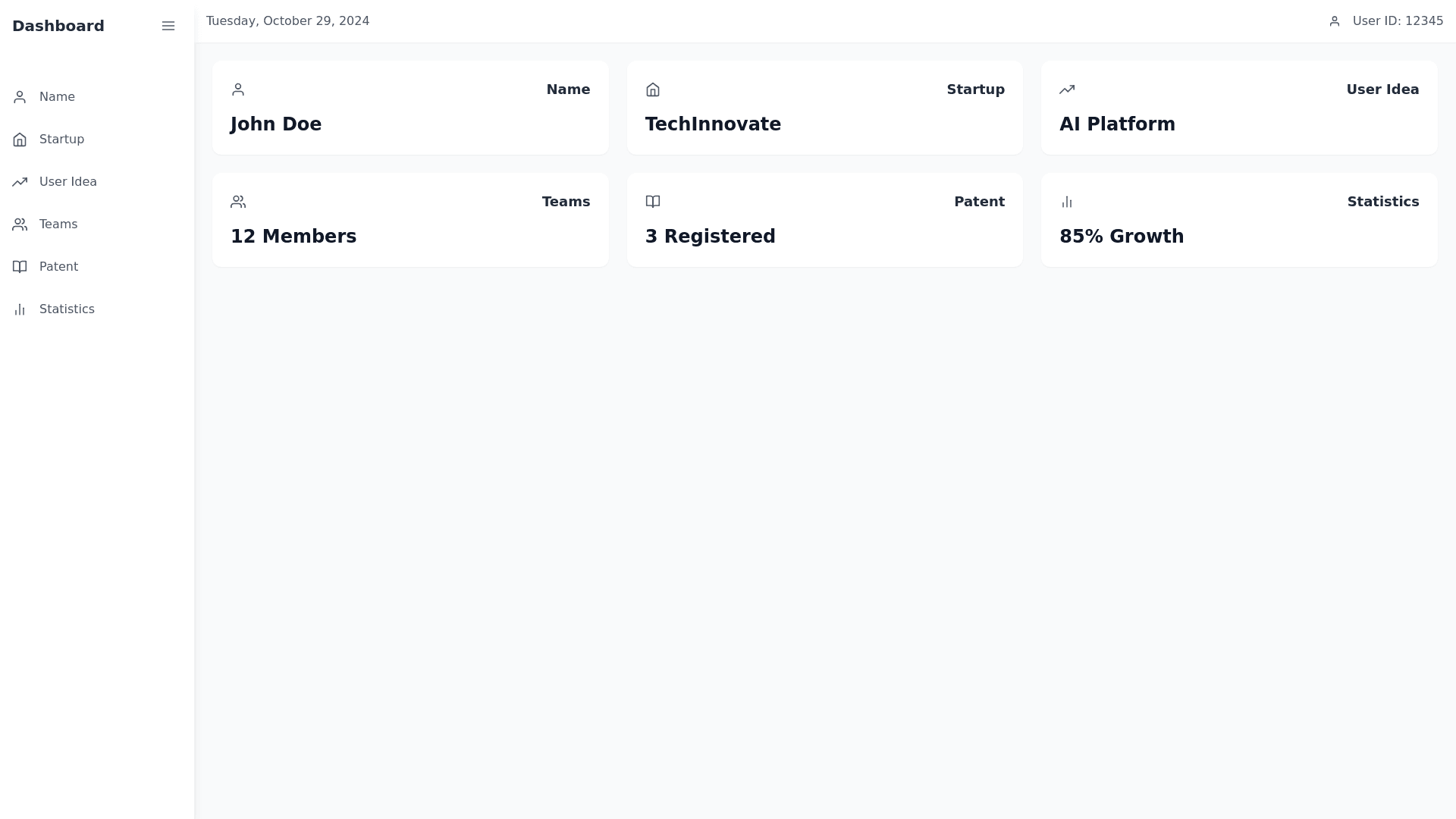This screenshot has width=1456, height=819.
Task: Click the User ID: 12345 label
Action: click(x=1398, y=21)
